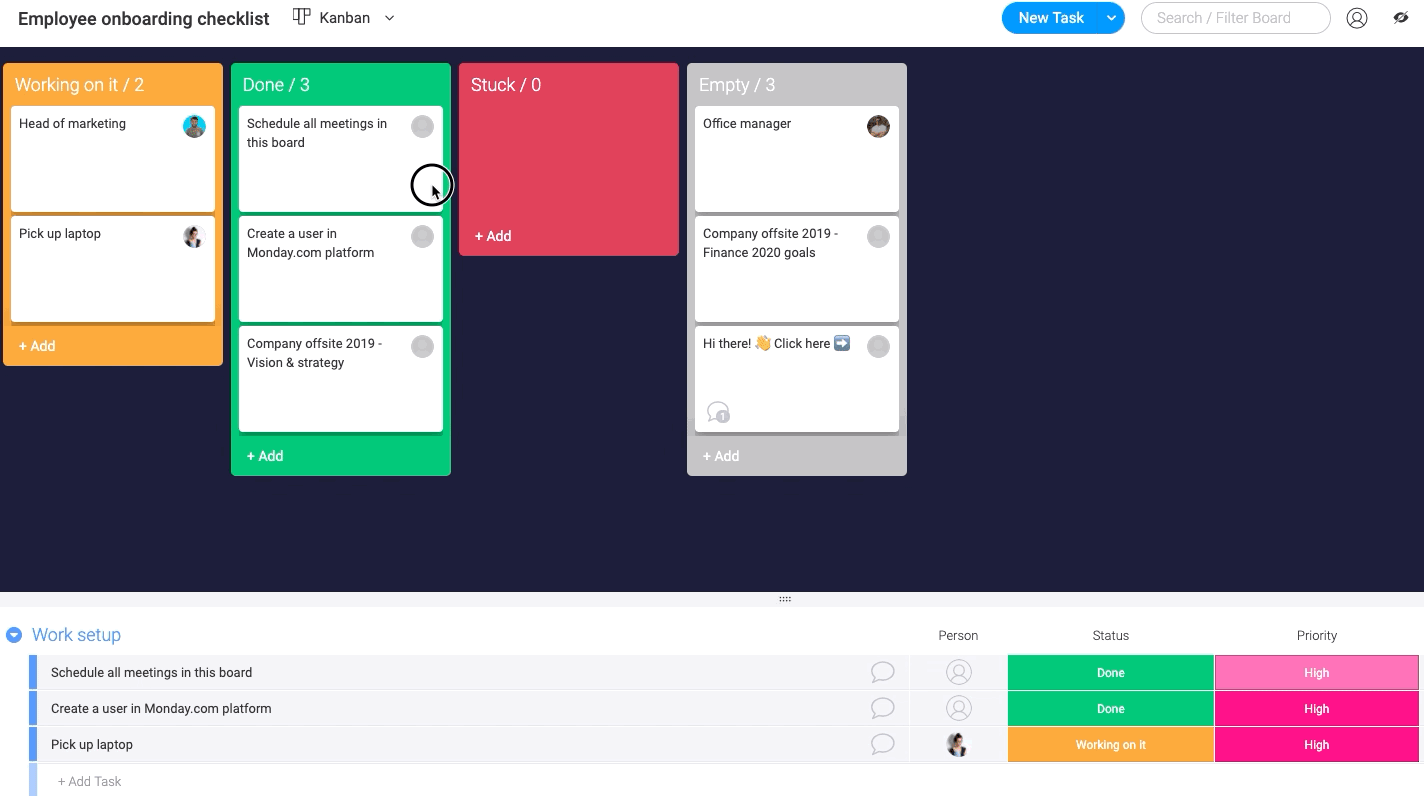Click the New Task button
Image resolution: width=1424 pixels, height=796 pixels.
coord(1051,18)
